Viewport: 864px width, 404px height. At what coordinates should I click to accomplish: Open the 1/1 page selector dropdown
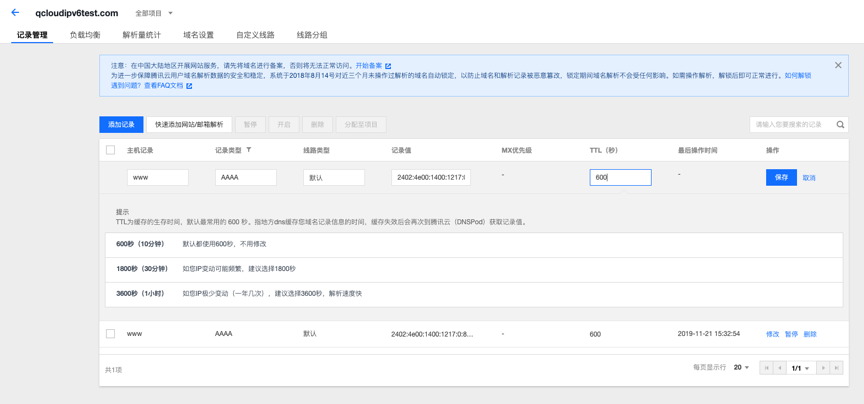pyautogui.click(x=800, y=368)
